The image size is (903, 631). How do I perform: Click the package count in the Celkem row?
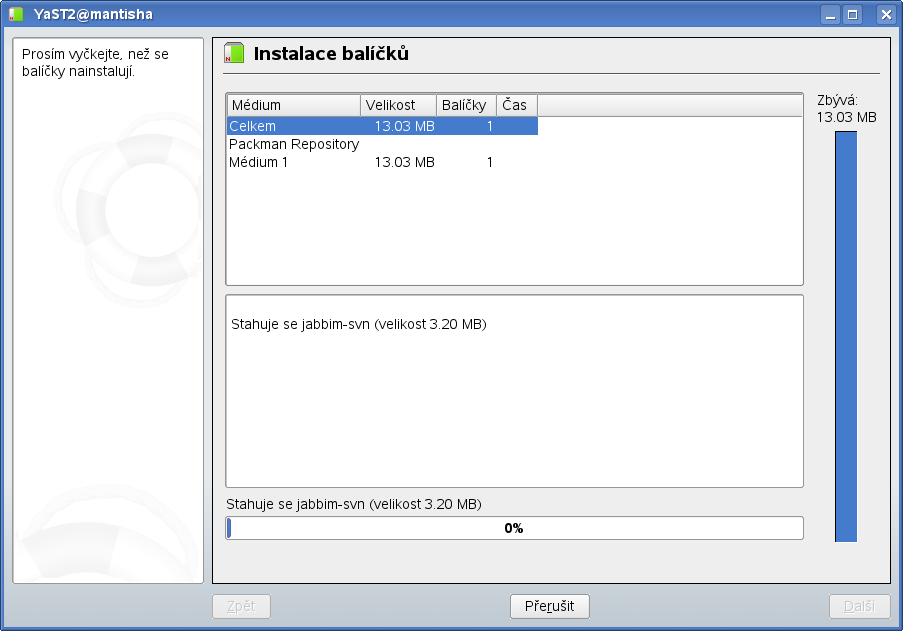(x=490, y=126)
